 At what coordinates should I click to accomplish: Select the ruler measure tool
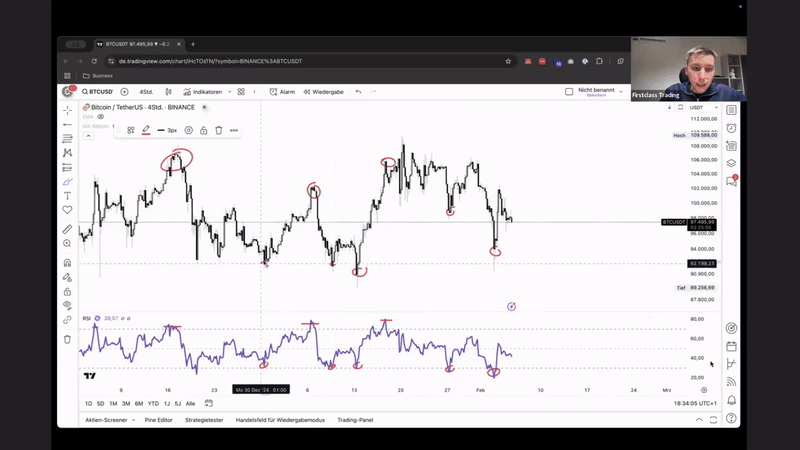pyautogui.click(x=67, y=230)
